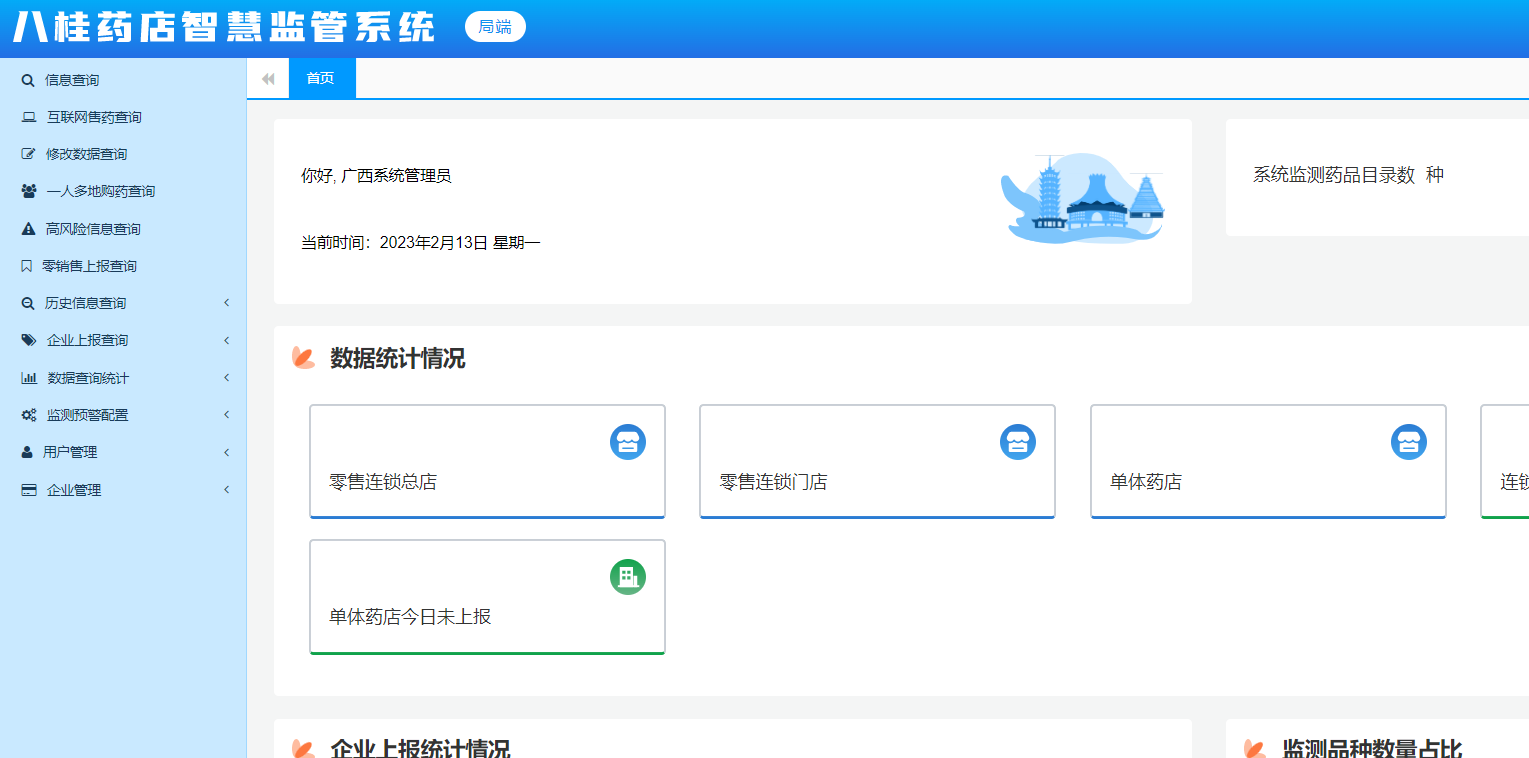Collapse sidebar with the double-arrow icon
Image resolution: width=1529 pixels, height=758 pixels.
click(268, 79)
